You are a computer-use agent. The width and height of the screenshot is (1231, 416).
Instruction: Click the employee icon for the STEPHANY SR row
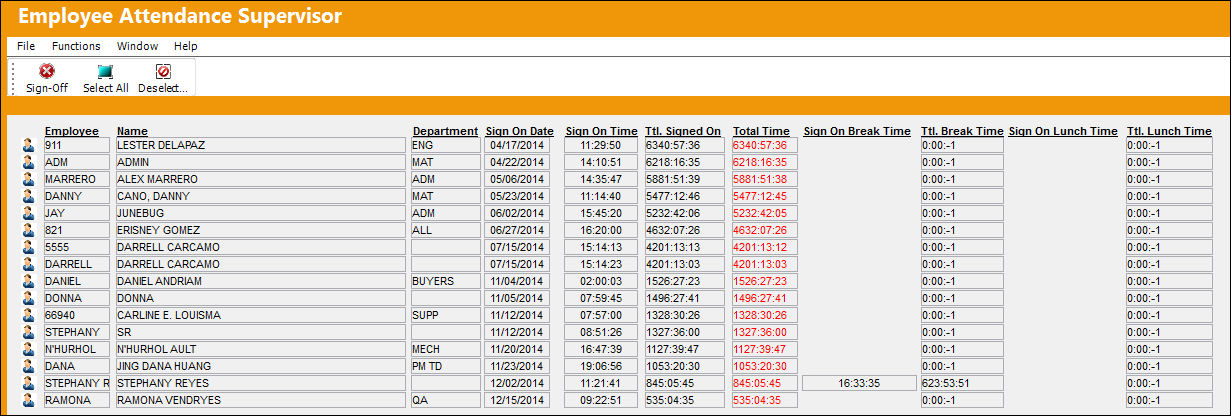pos(28,332)
